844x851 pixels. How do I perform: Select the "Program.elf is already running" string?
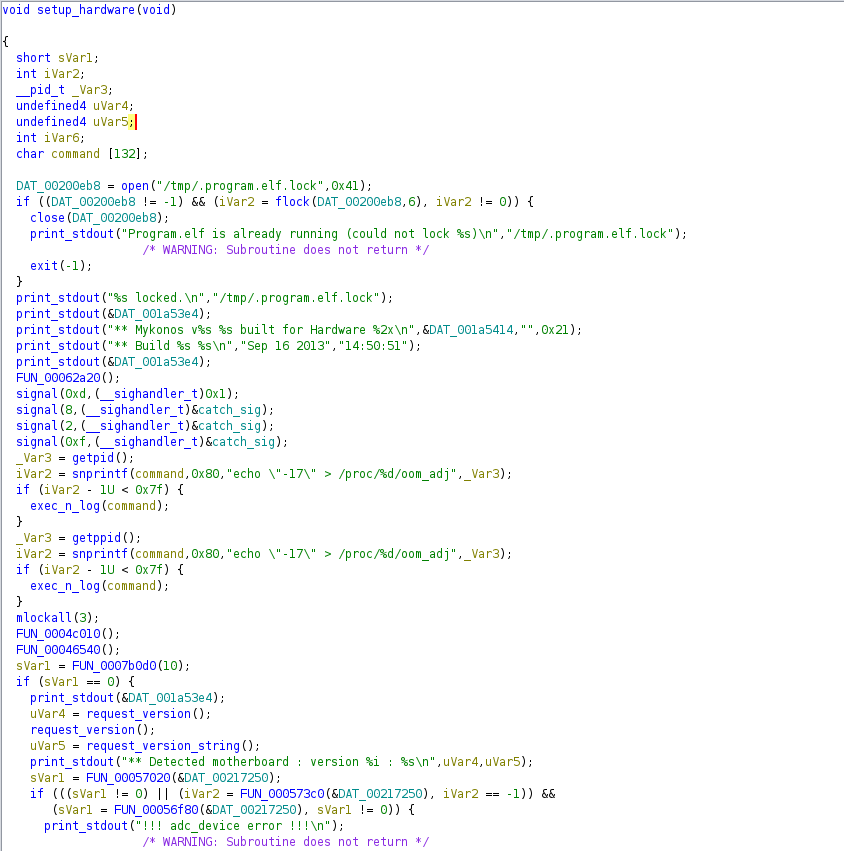(x=310, y=234)
